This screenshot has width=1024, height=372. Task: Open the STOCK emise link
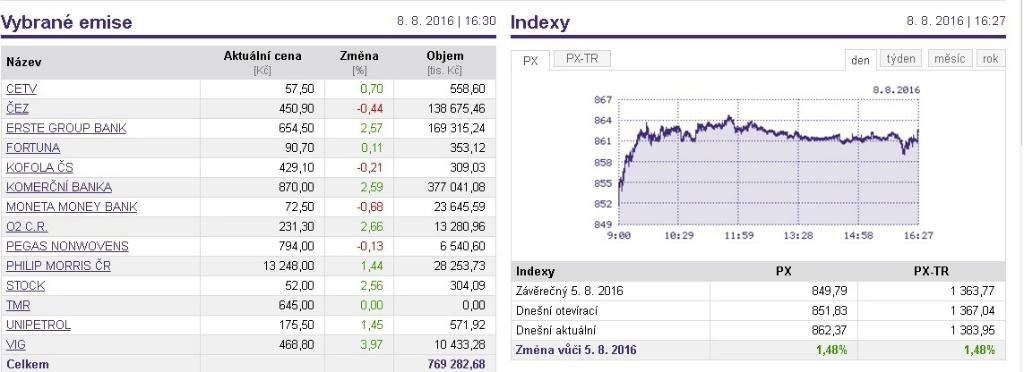(x=25, y=285)
